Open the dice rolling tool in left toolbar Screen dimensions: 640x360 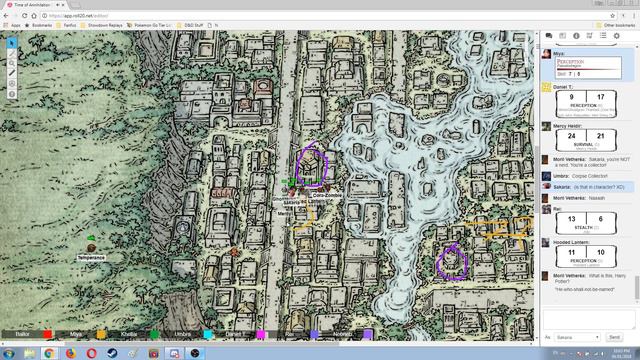click(12, 84)
